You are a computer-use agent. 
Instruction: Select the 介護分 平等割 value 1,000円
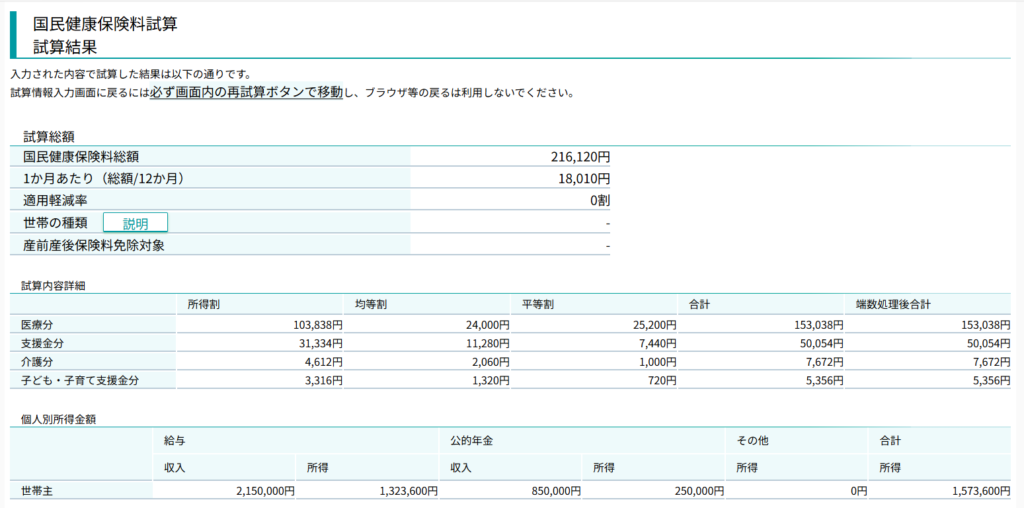coord(658,362)
